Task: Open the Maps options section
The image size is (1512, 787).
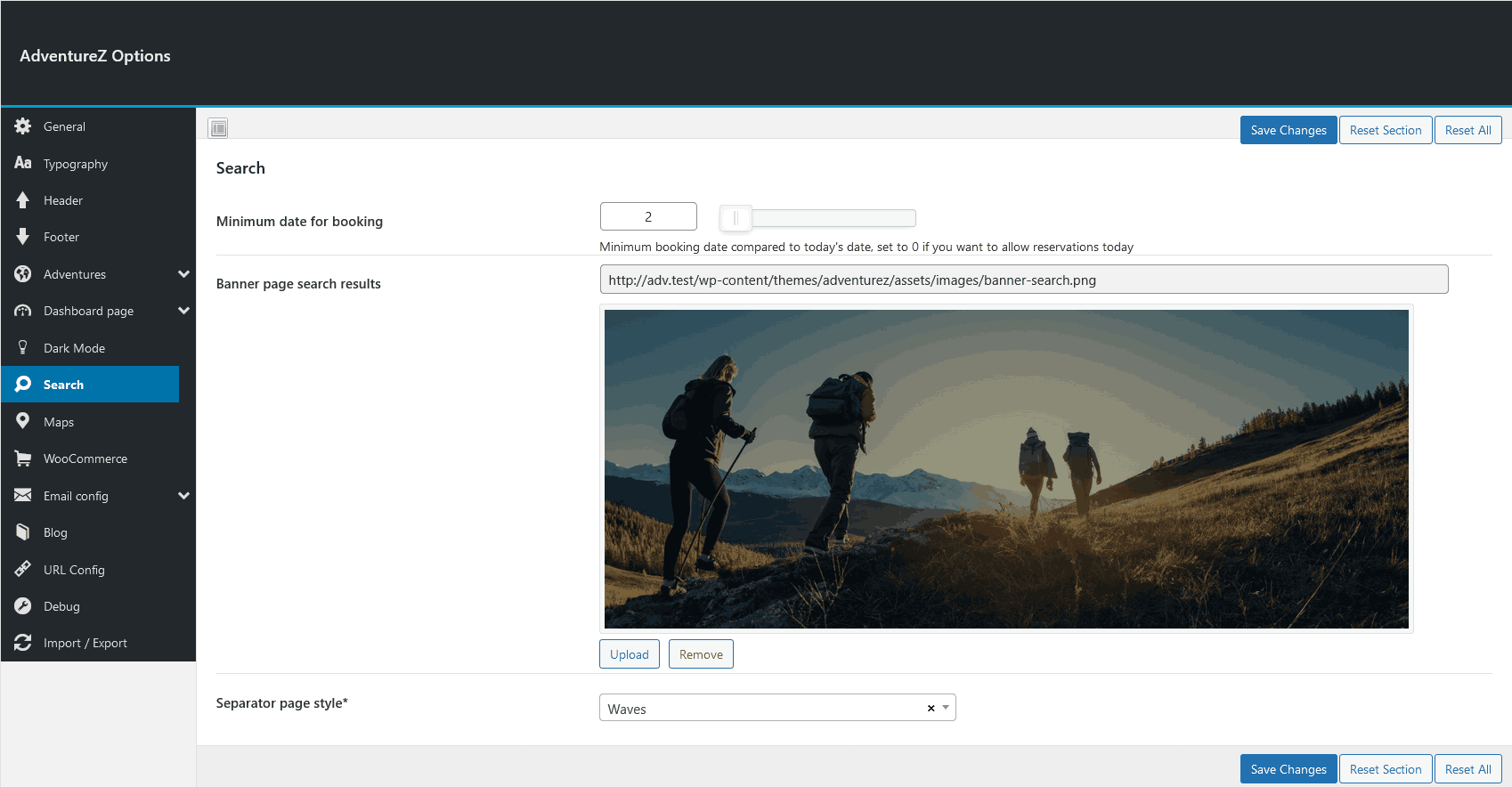Action: click(x=98, y=422)
